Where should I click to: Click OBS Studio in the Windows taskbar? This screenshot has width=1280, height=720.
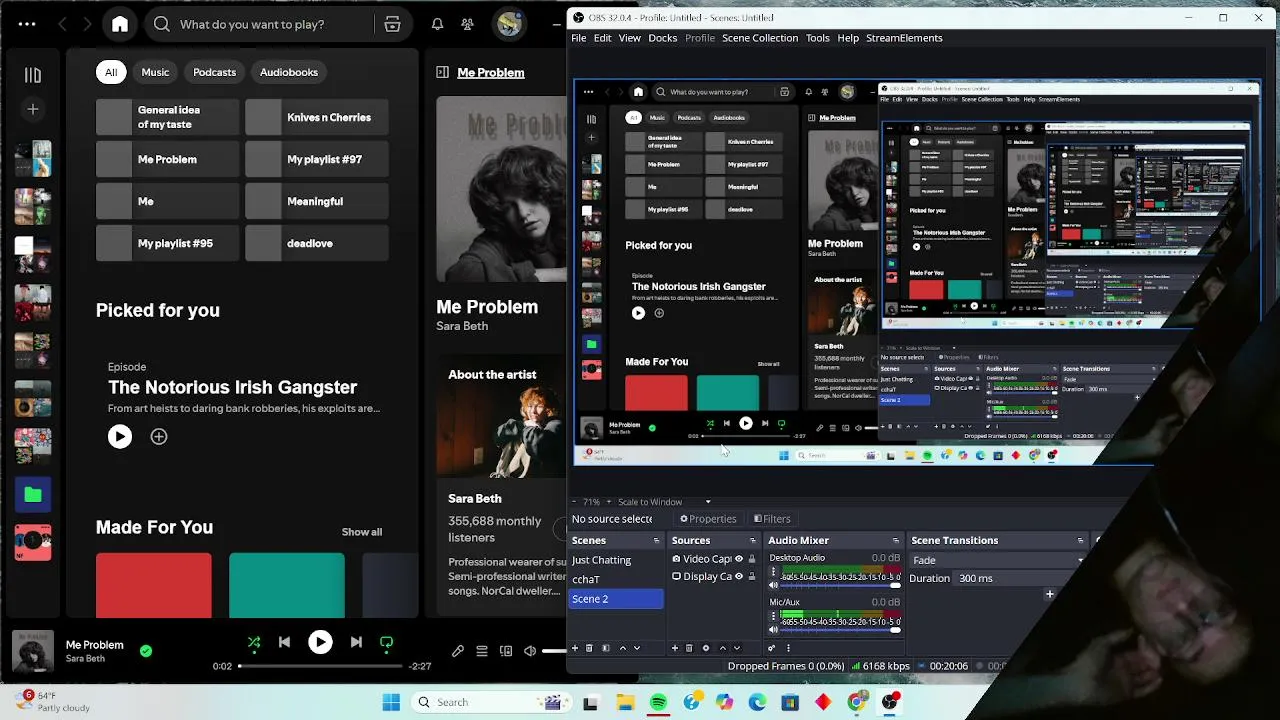(x=889, y=702)
